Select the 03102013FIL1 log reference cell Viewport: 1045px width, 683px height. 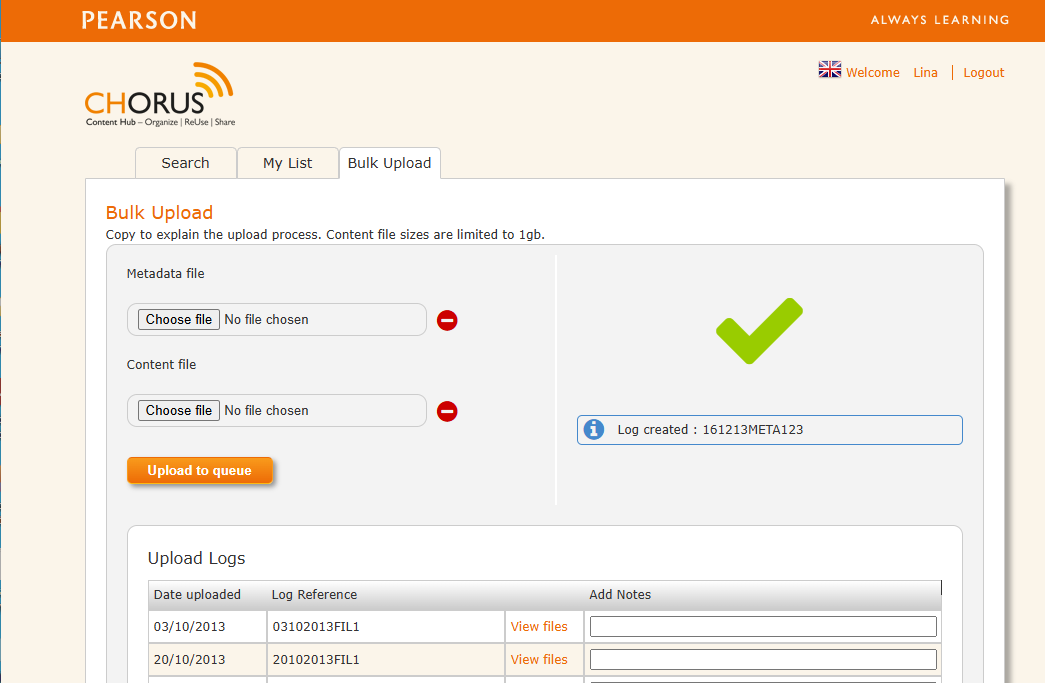point(386,626)
